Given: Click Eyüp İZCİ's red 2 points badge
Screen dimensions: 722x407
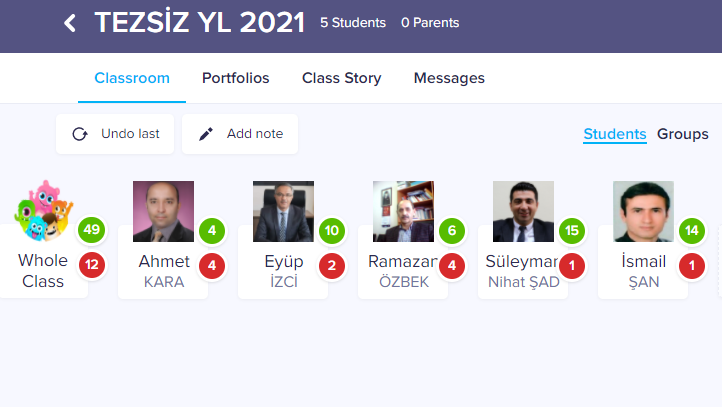Looking at the screenshot, I should pos(331,265).
